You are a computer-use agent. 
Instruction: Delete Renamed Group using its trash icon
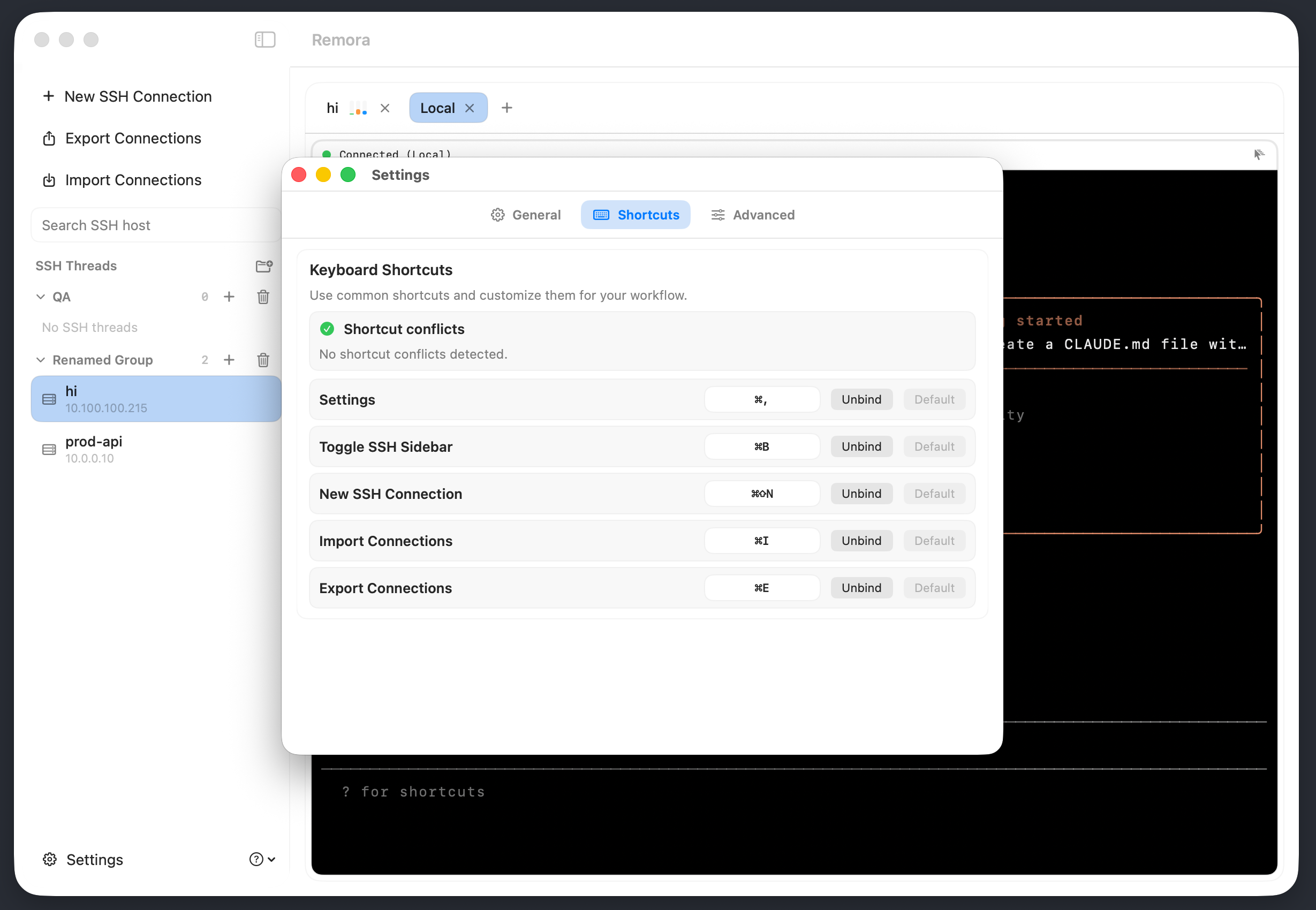(x=263, y=360)
